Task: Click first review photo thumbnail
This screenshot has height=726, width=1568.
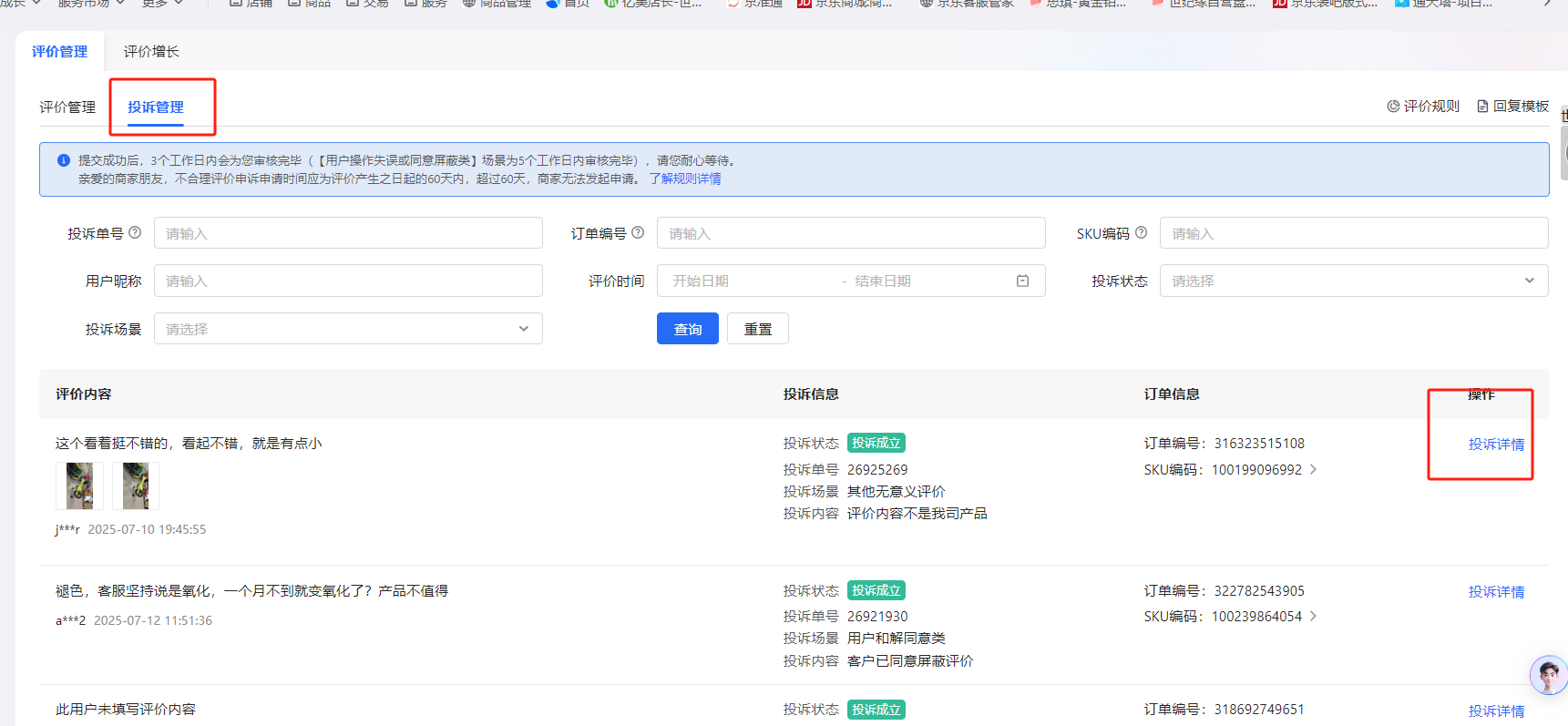Action: 79,486
